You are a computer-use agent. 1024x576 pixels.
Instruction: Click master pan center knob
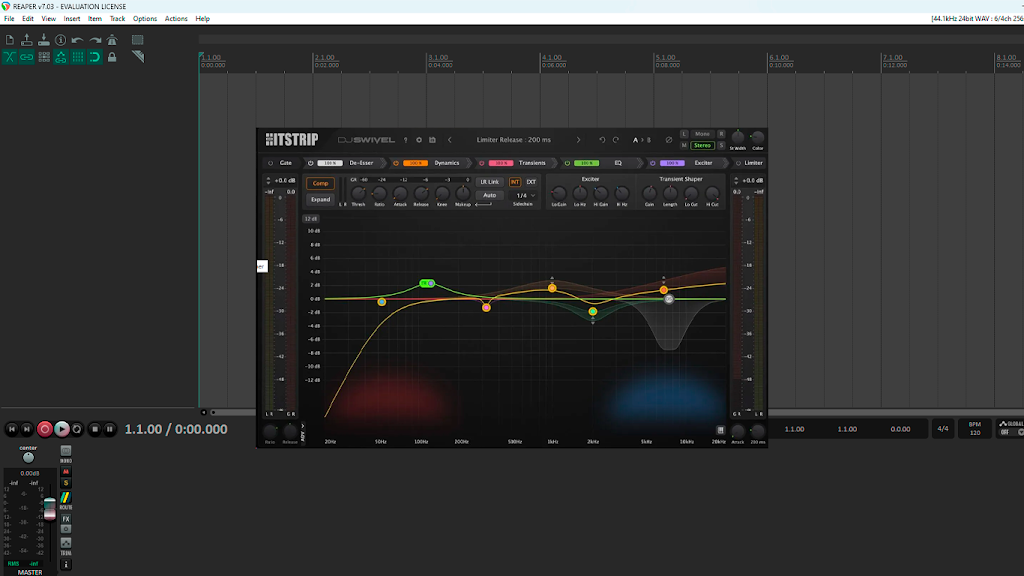pos(28,458)
